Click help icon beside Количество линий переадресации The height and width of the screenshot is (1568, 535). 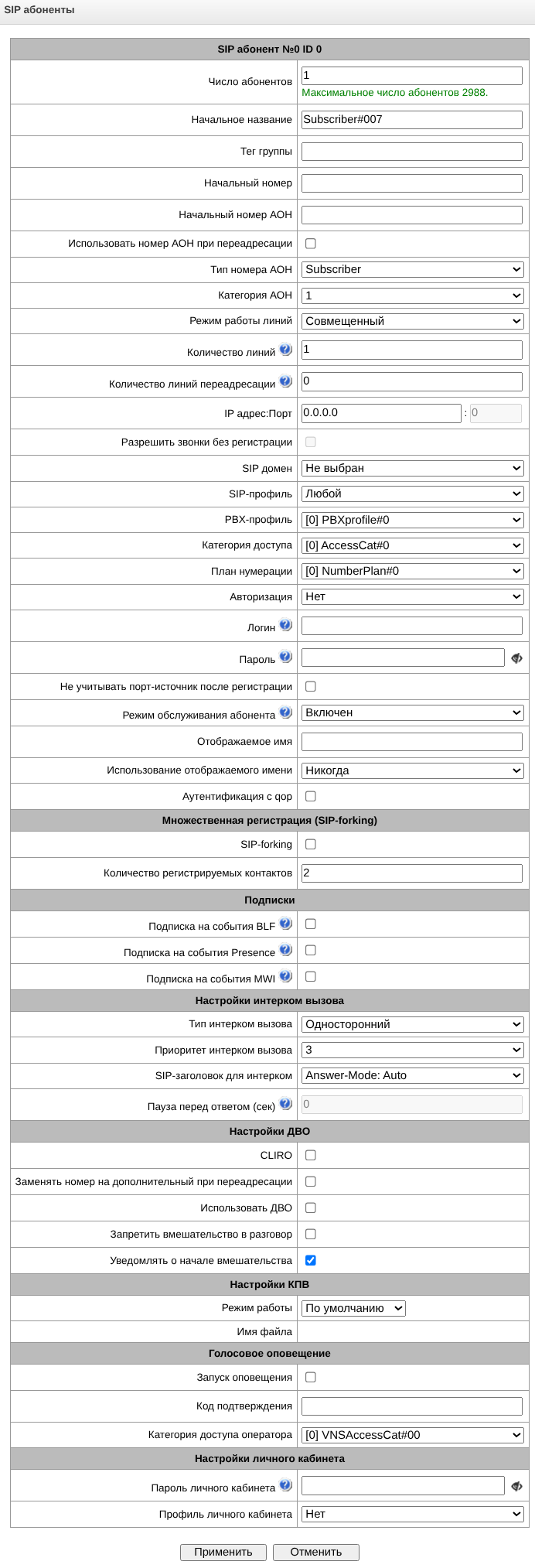tap(286, 381)
